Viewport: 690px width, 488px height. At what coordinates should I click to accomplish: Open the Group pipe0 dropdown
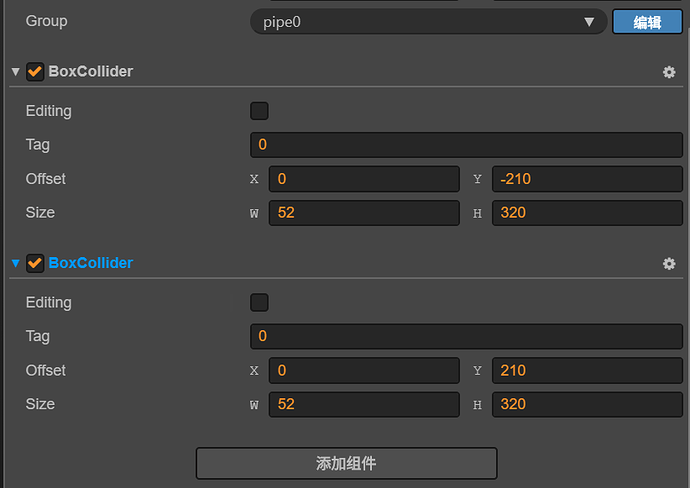pyautogui.click(x=428, y=21)
